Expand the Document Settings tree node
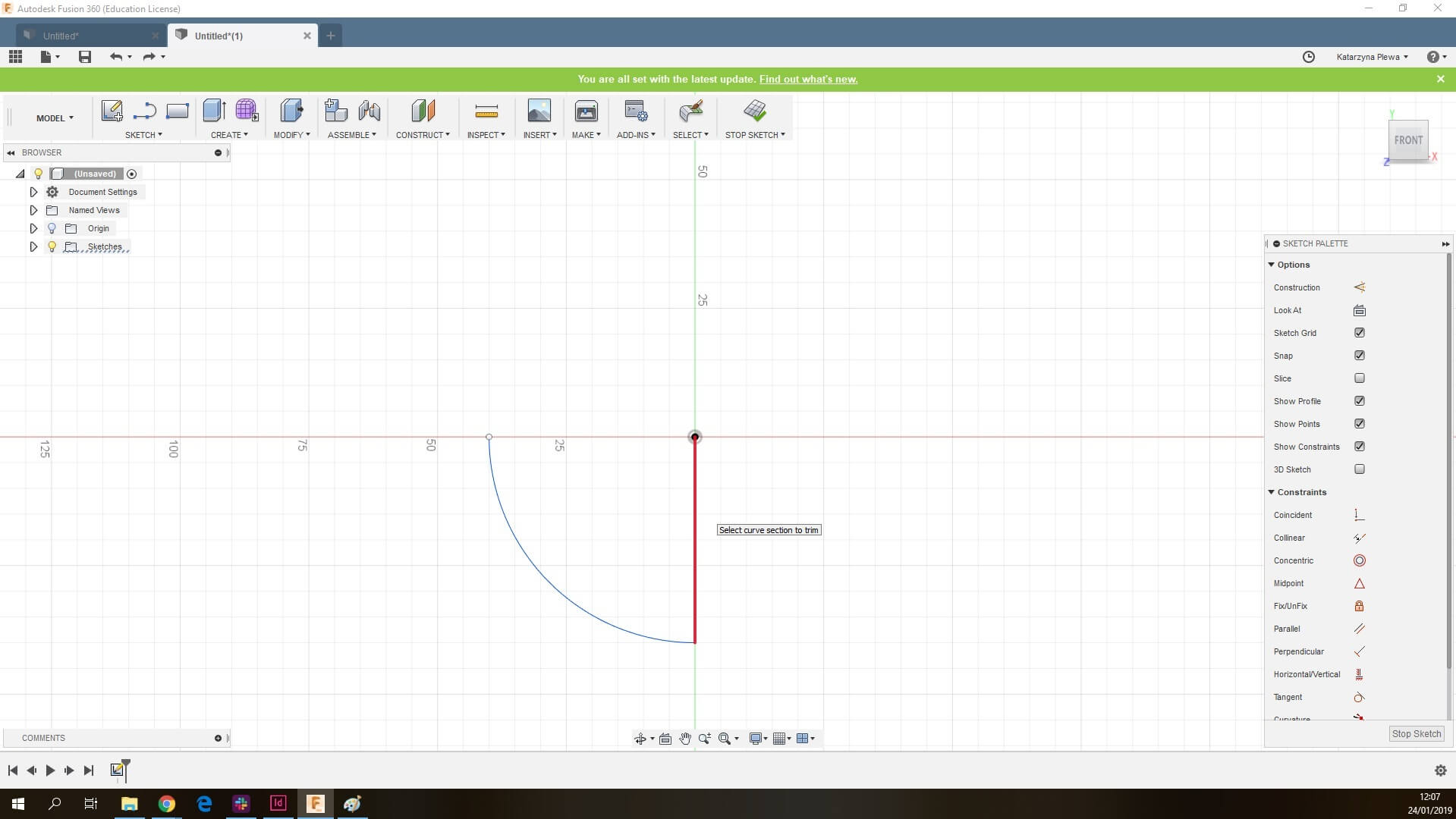 pyautogui.click(x=33, y=192)
